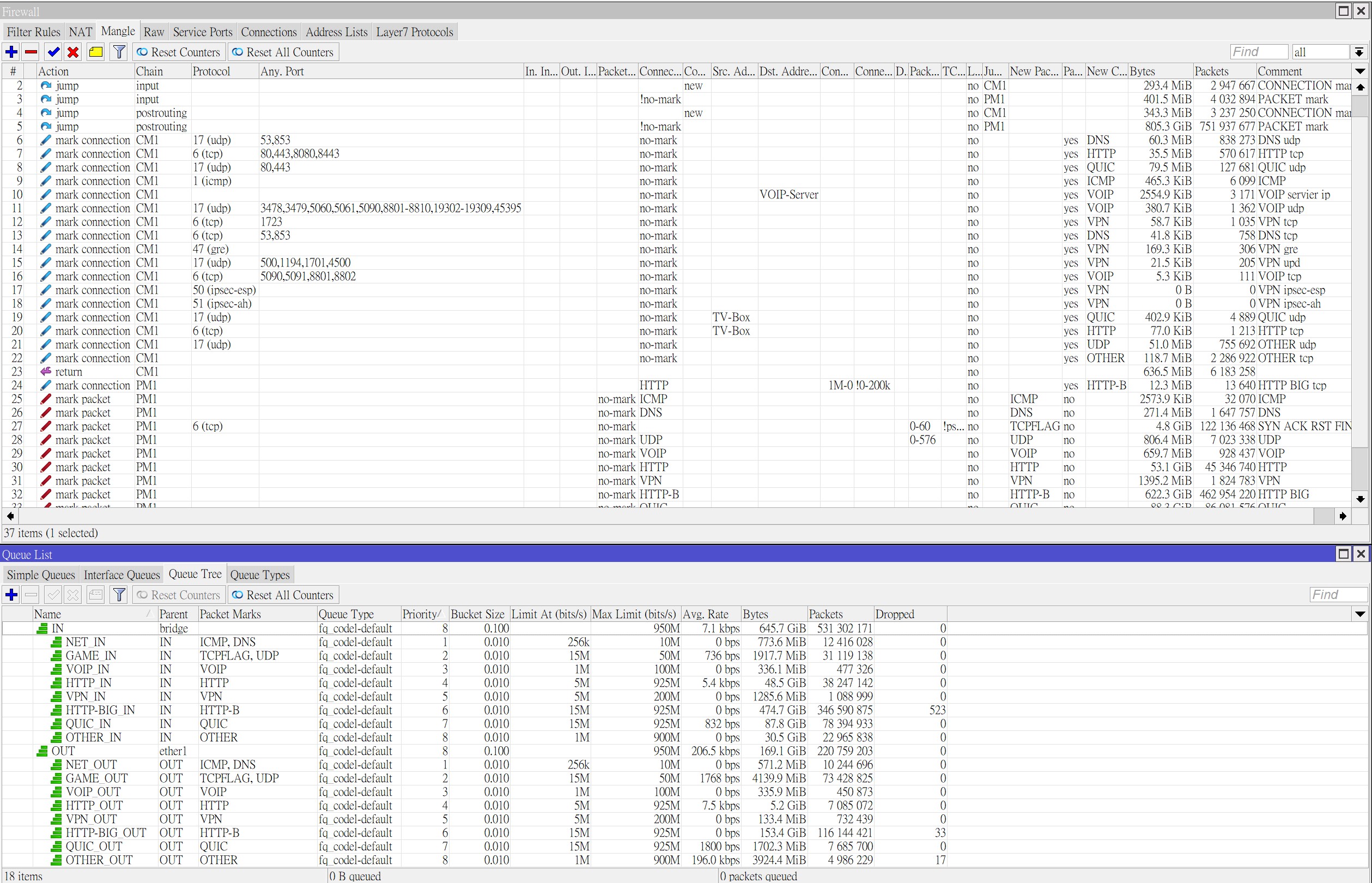Viewport: 1372px width, 883px height.
Task: Select the 'TCPFLAG, UDP' packet marks of GAME_IN
Action: (239, 655)
